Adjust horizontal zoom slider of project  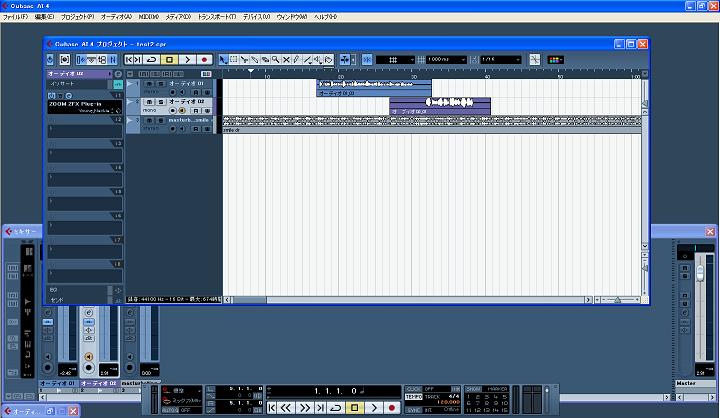[618, 300]
